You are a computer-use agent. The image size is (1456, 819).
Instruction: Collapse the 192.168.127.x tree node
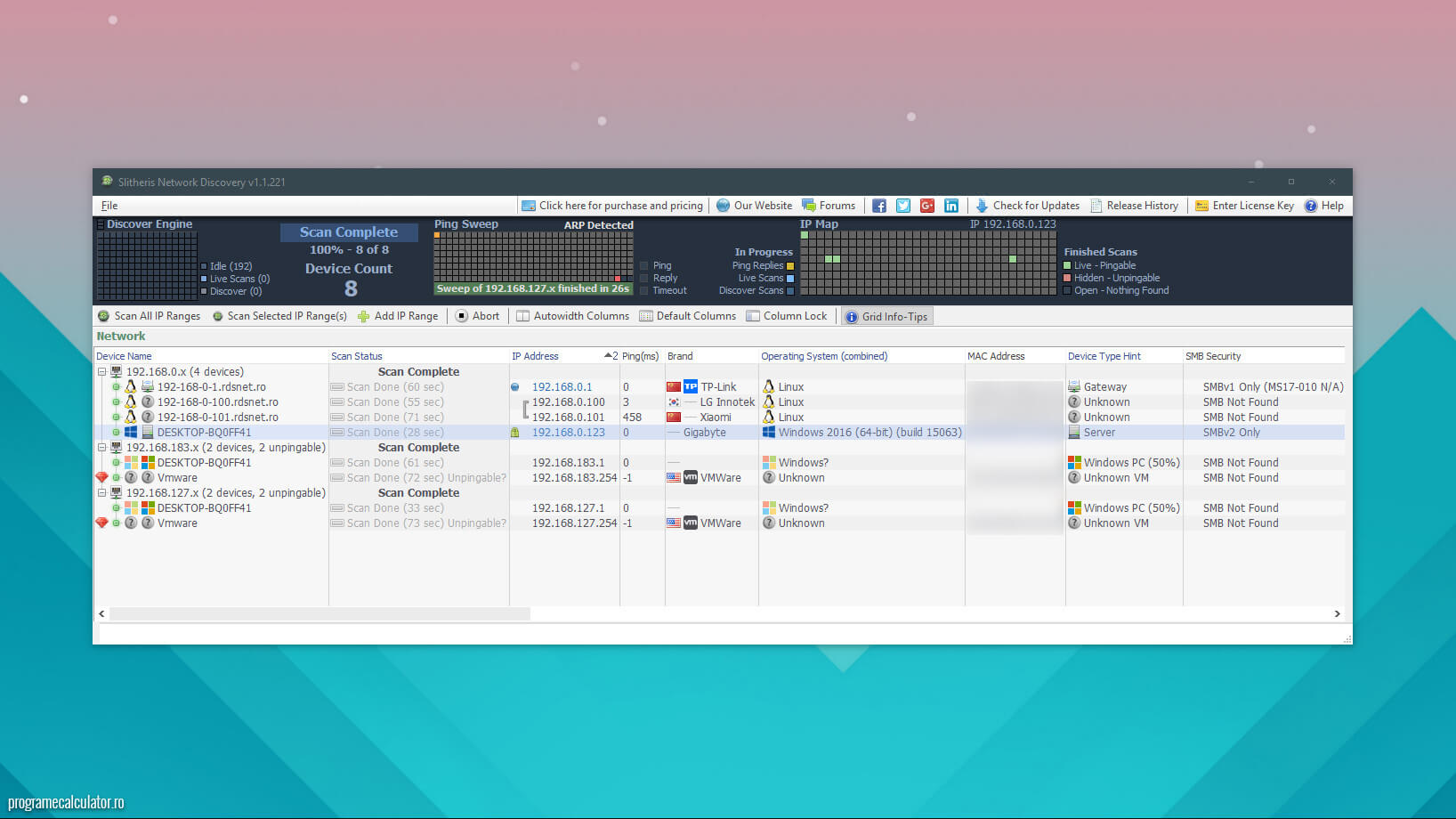(101, 493)
